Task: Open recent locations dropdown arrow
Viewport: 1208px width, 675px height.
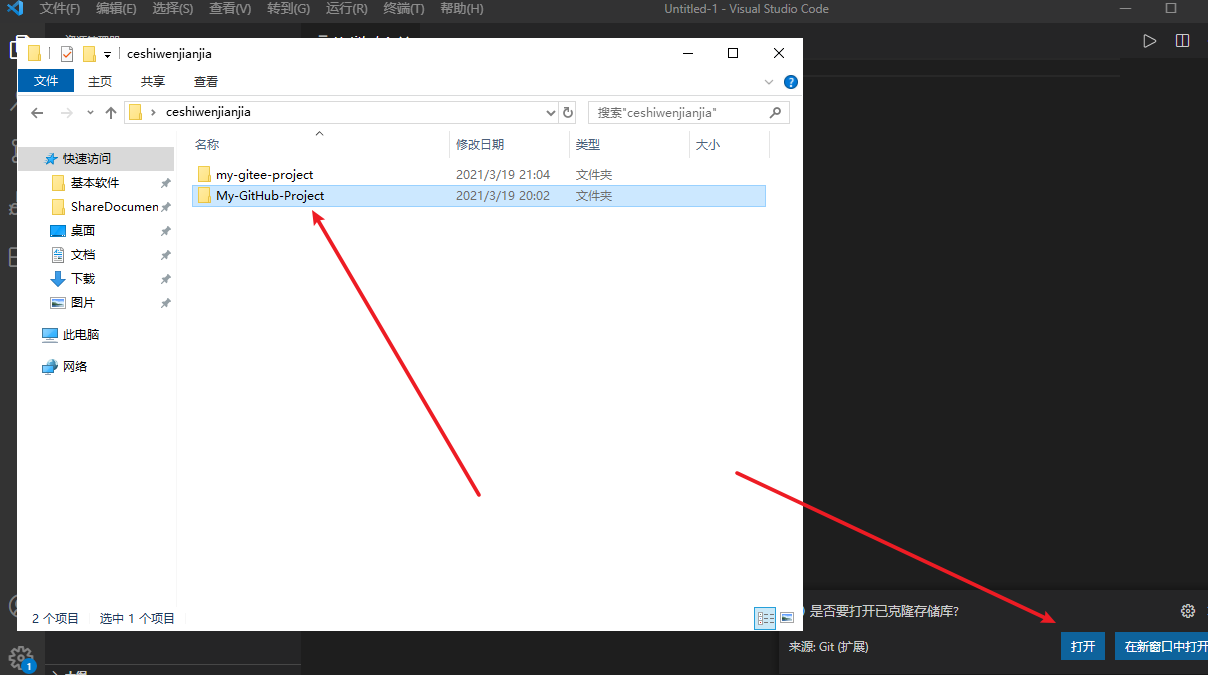Action: coord(90,113)
